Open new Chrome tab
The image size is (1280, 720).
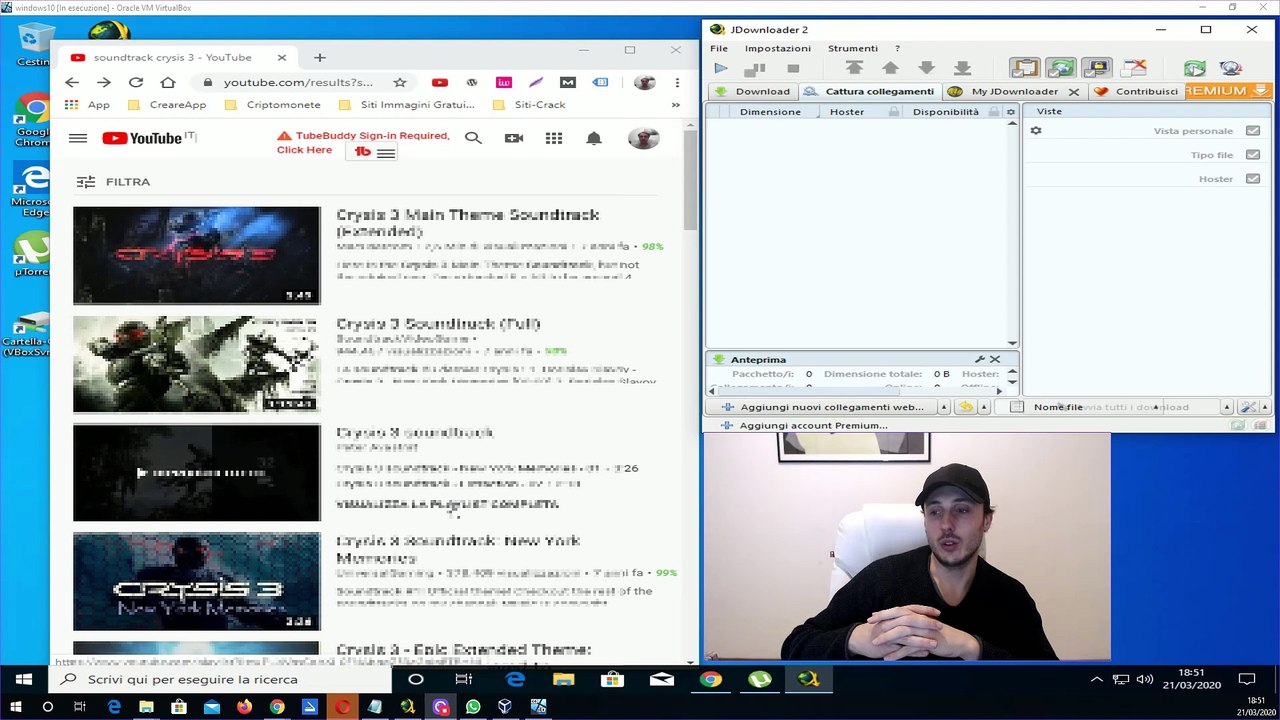320,58
